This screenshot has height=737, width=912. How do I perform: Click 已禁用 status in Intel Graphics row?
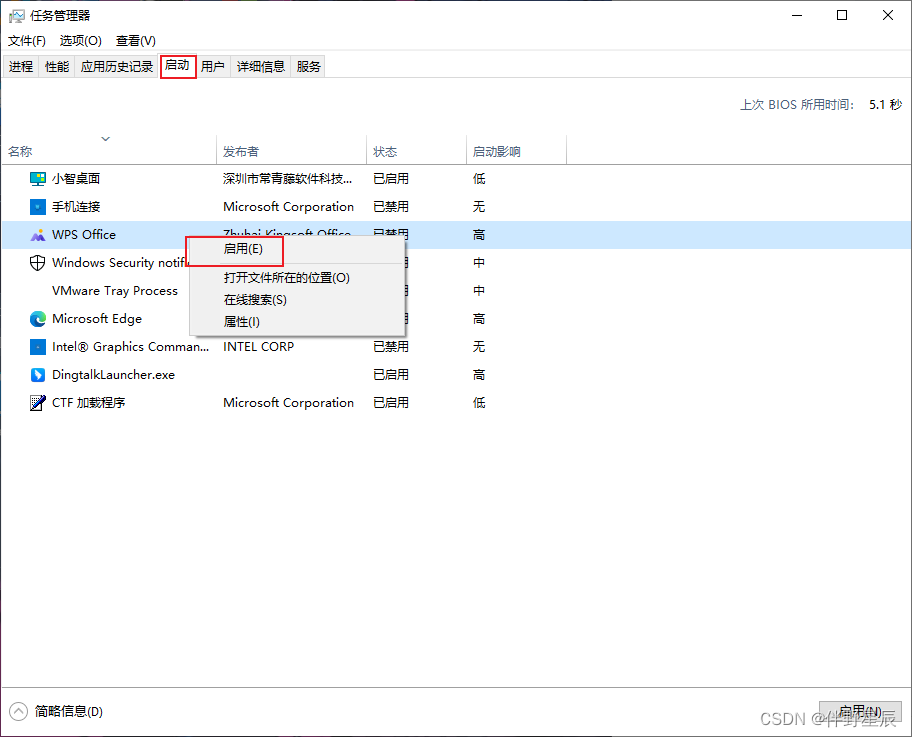coord(391,347)
